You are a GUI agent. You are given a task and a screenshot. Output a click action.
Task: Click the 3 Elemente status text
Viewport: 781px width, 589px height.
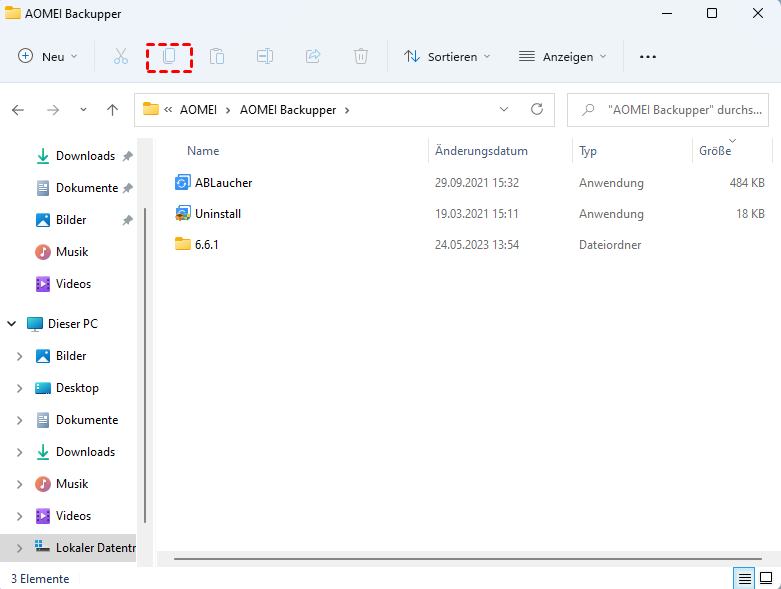click(40, 579)
